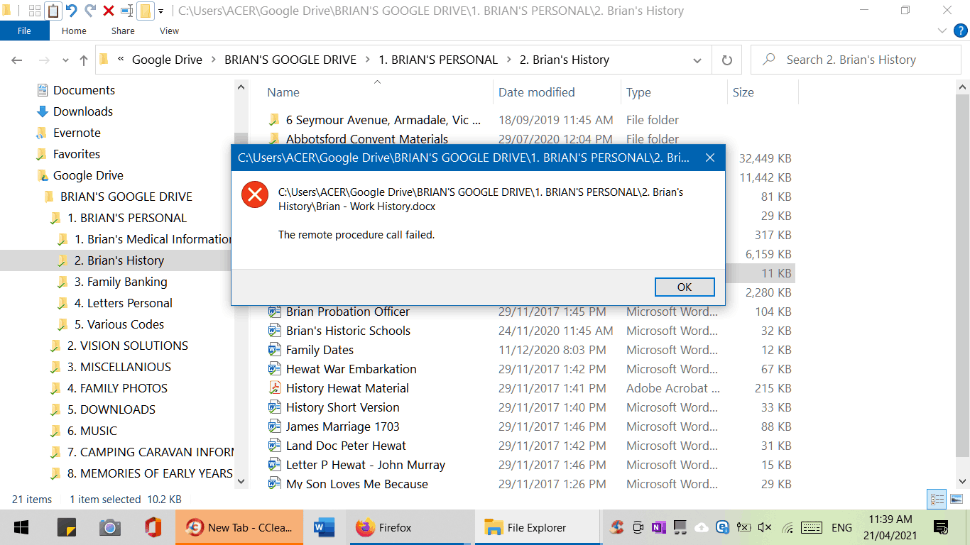Switch to the Share ribbon tab
This screenshot has height=545, width=970.
point(122,31)
